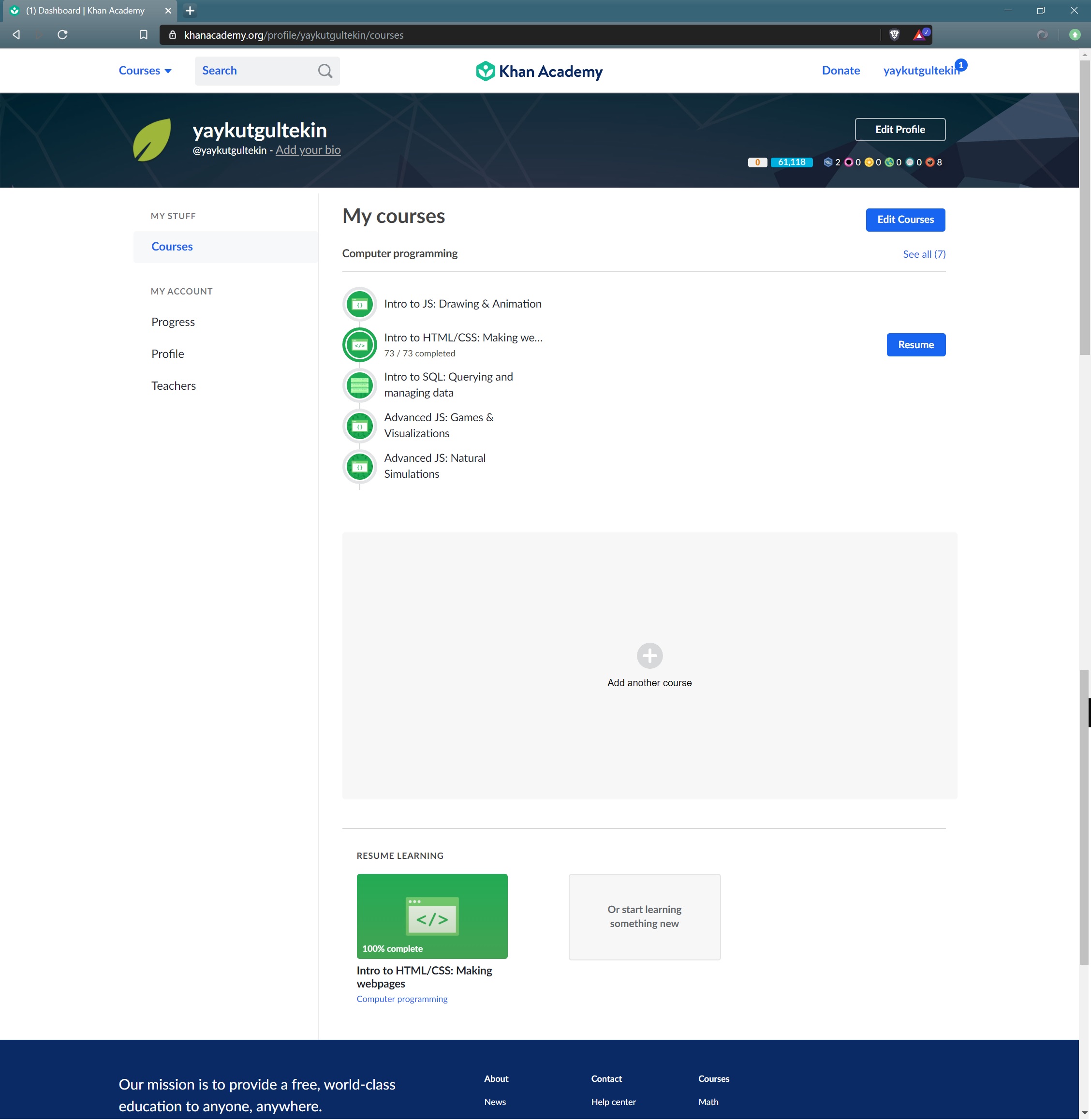
Task: Open Advanced JS: Games & Visualizations title
Action: [438, 426]
